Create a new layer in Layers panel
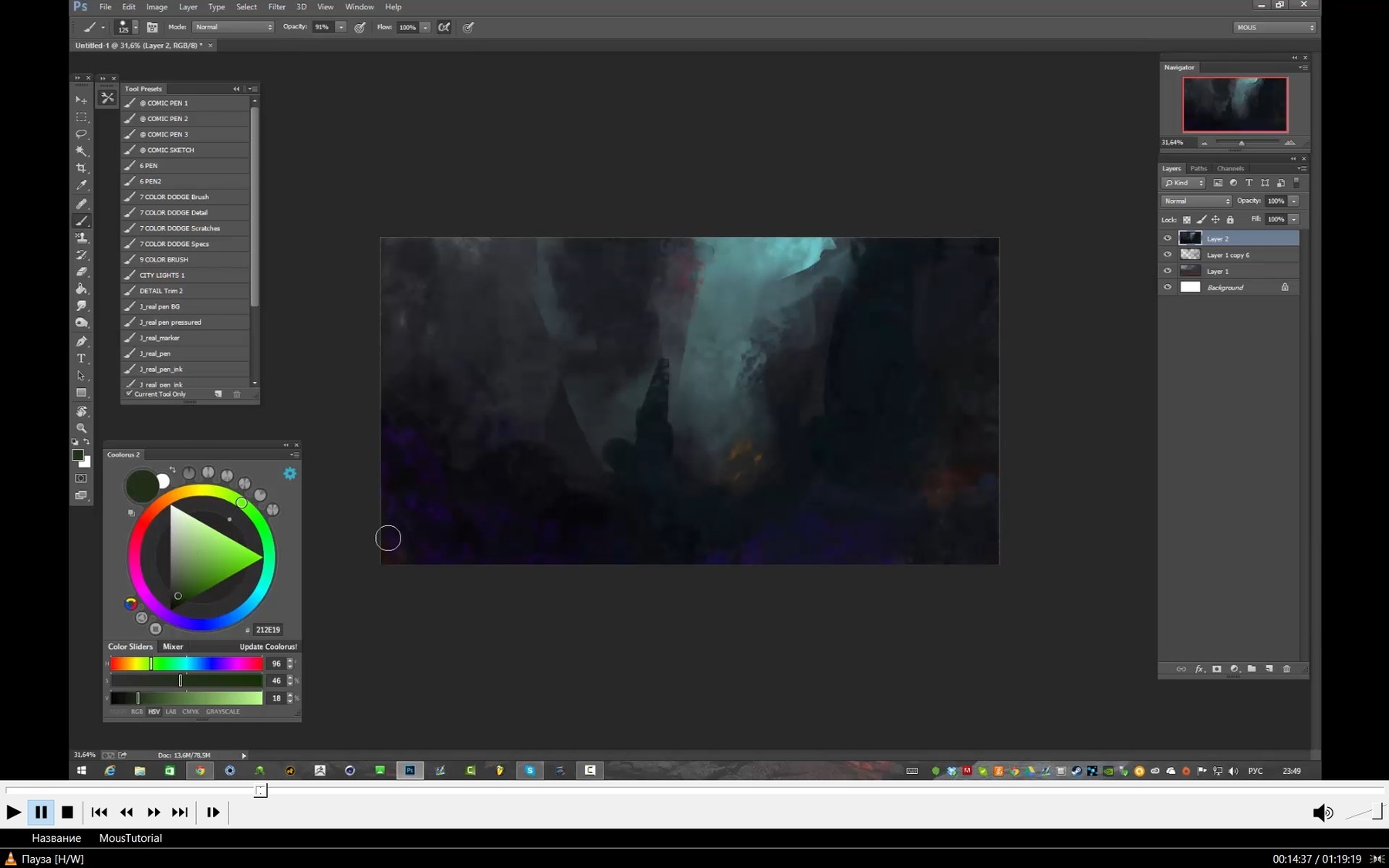This screenshot has width=1389, height=868. point(1269,669)
